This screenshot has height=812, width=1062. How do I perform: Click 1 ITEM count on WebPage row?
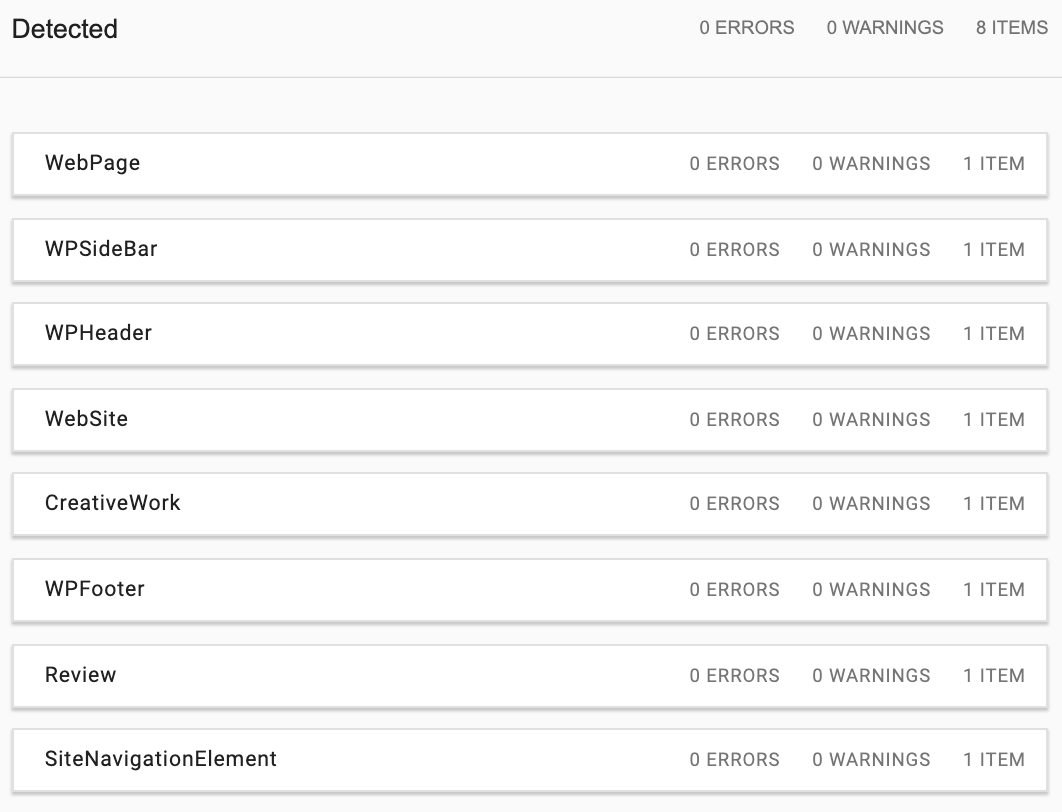(994, 164)
